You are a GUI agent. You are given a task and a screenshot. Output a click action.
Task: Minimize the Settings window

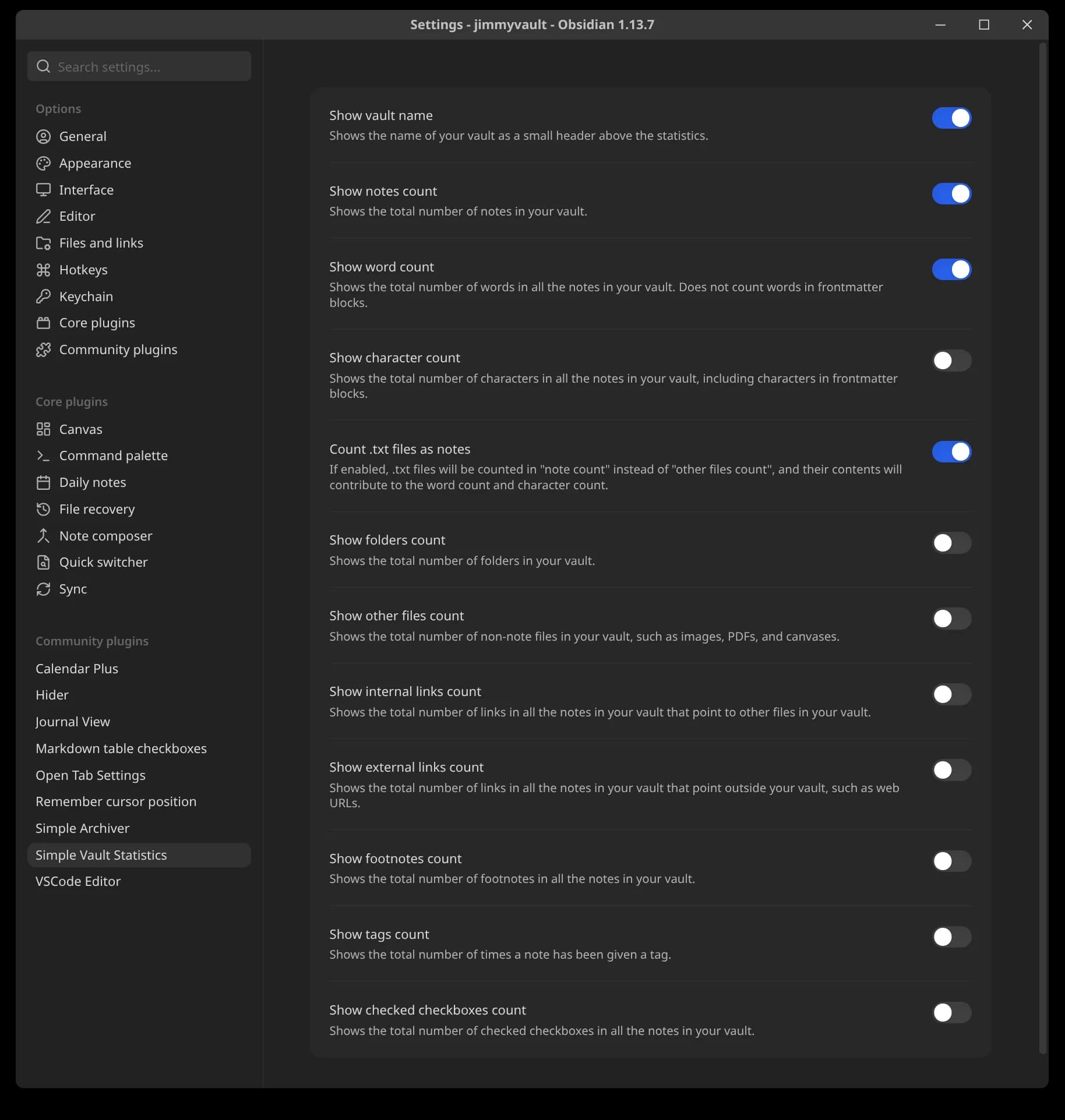point(940,24)
